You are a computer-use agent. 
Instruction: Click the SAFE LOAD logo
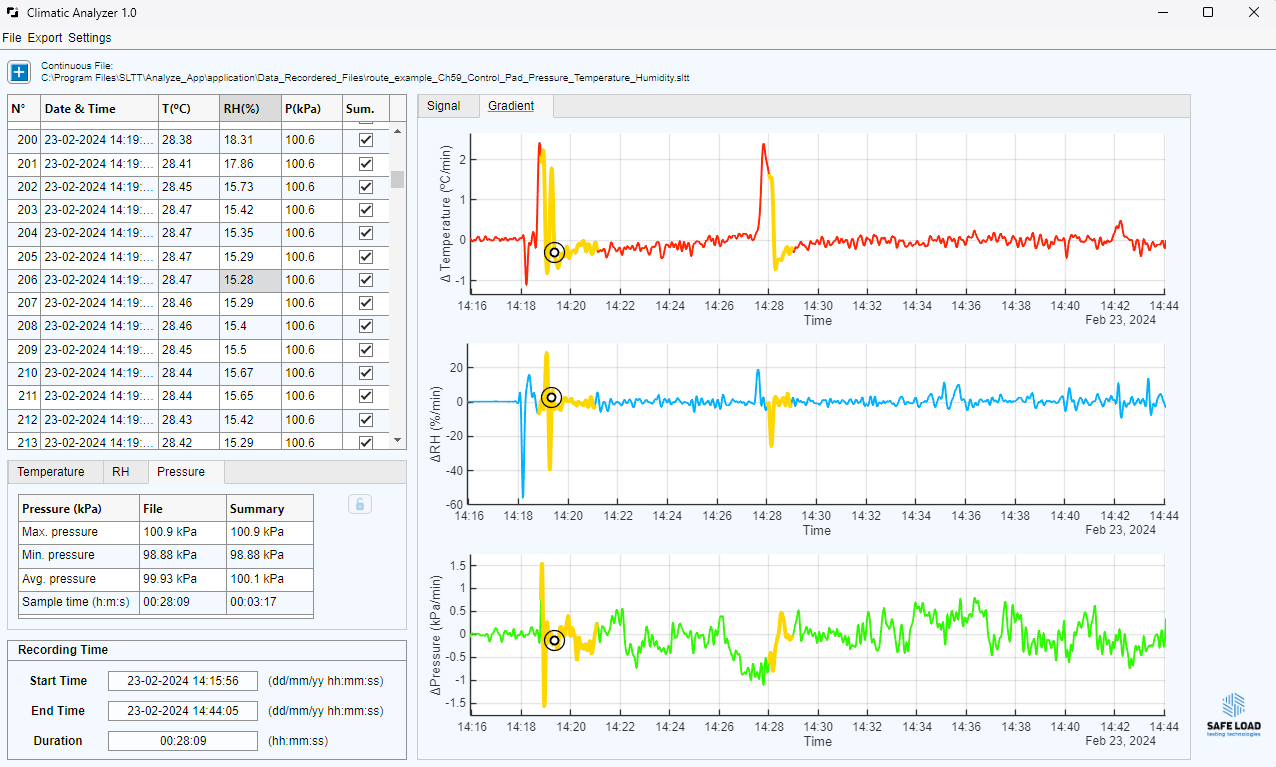1233,714
